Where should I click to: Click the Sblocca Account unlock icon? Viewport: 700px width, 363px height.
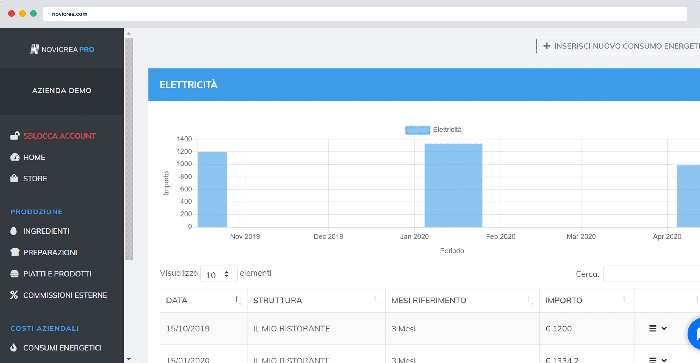coord(15,136)
